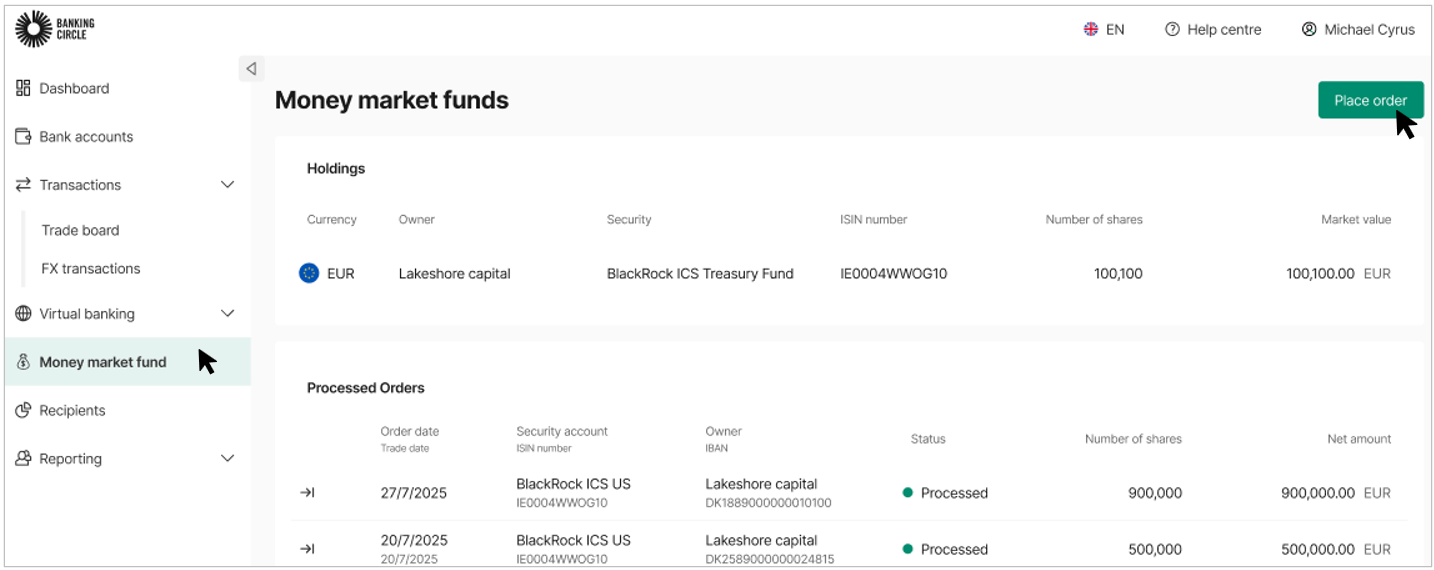Click the Banking Circle logo
Viewport: 1434px width, 570px height.
56,29
